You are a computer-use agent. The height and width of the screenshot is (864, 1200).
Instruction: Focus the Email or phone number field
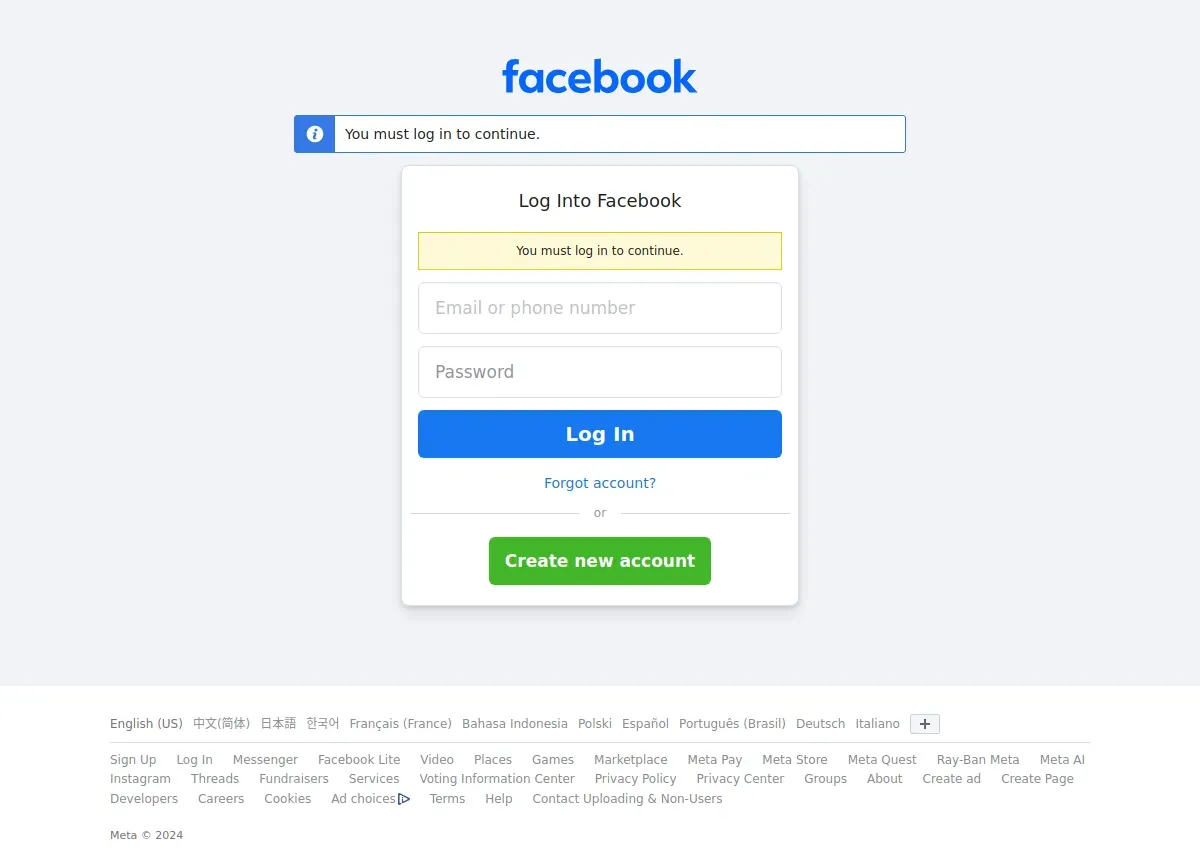pyautogui.click(x=600, y=308)
